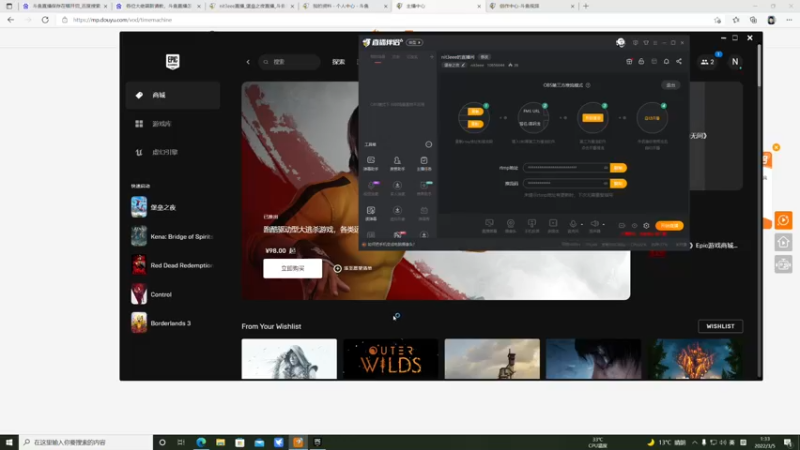The width and height of the screenshot is (800, 450).
Task: Launch 堡垒之夜 from quick launch
Action: (x=171, y=207)
